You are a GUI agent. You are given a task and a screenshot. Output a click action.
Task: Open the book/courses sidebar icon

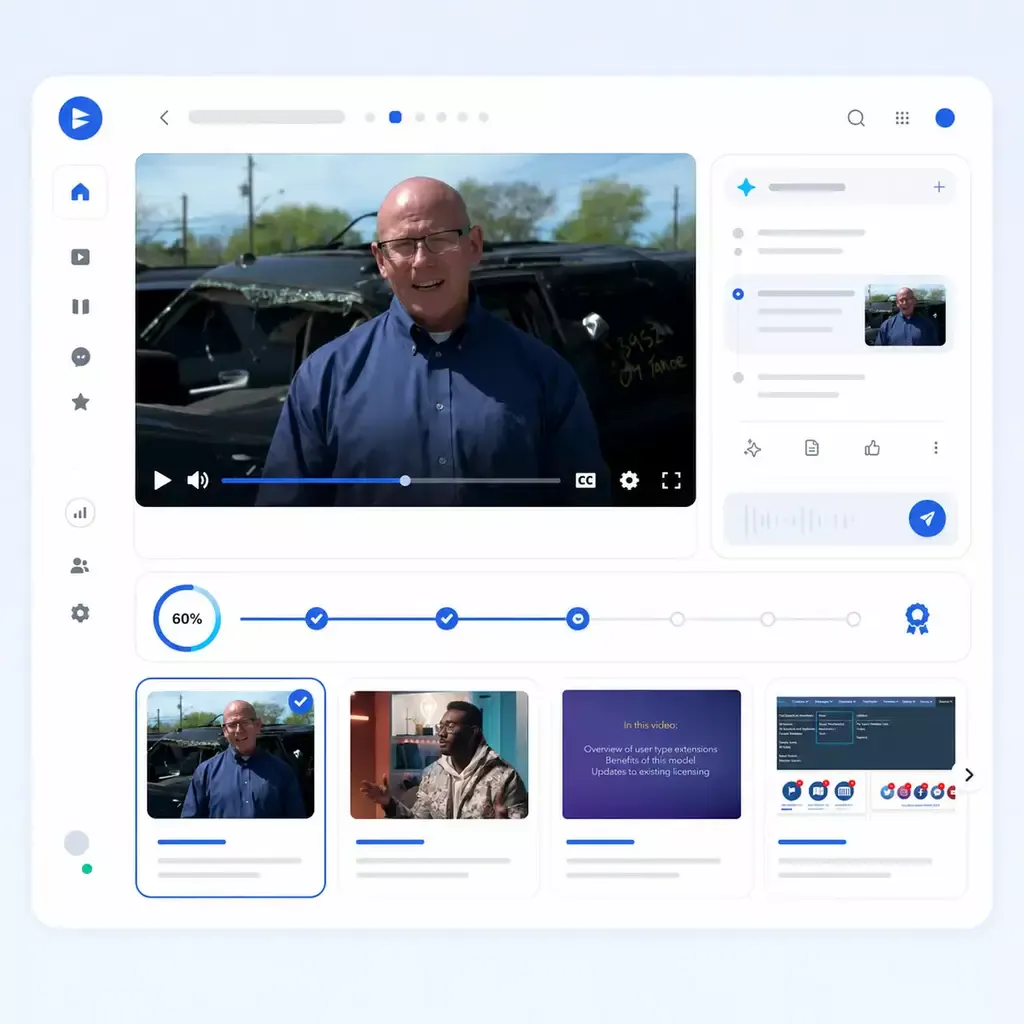tap(80, 306)
